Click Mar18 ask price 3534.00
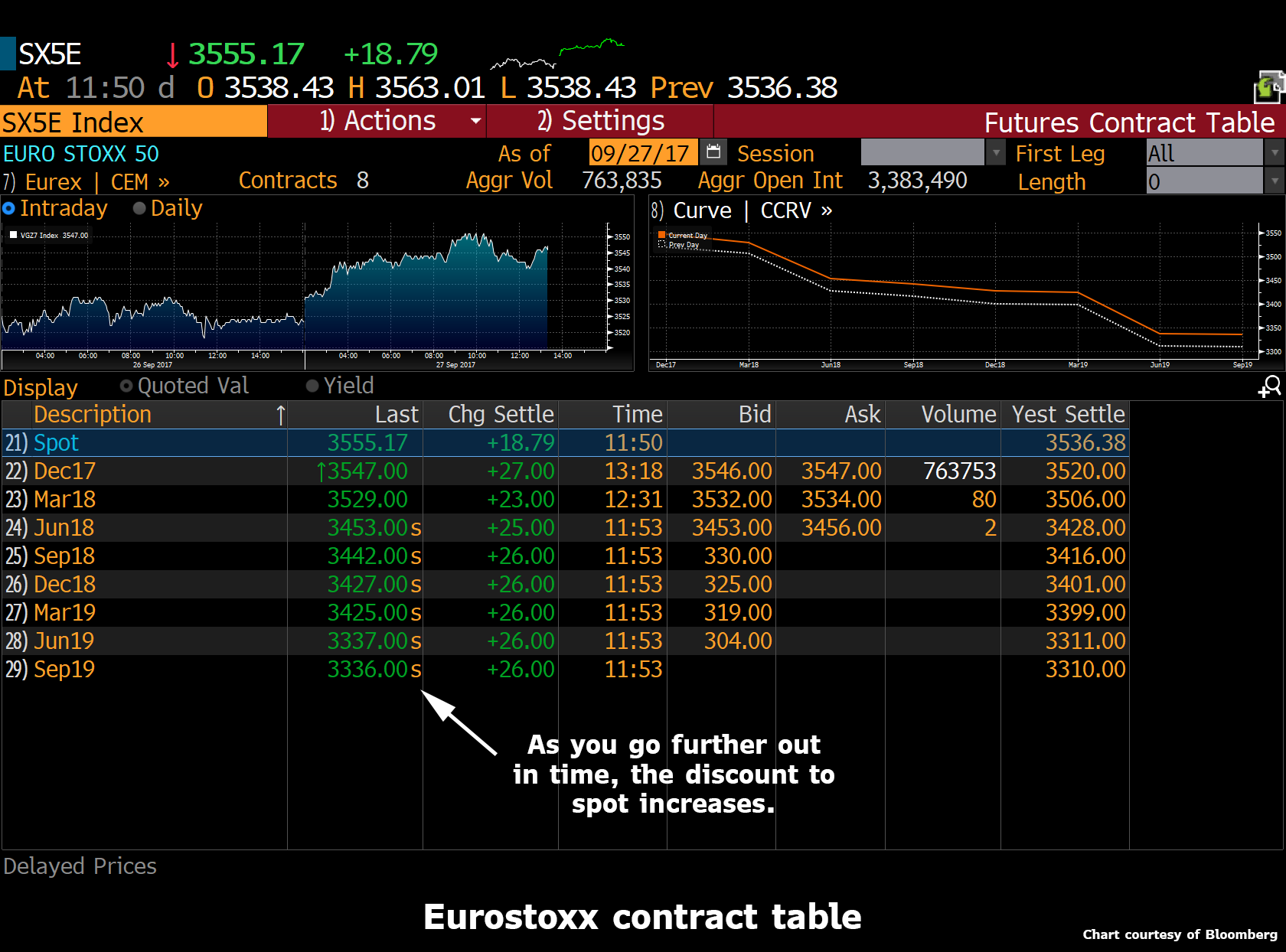Image resolution: width=1286 pixels, height=952 pixels. tap(841, 499)
